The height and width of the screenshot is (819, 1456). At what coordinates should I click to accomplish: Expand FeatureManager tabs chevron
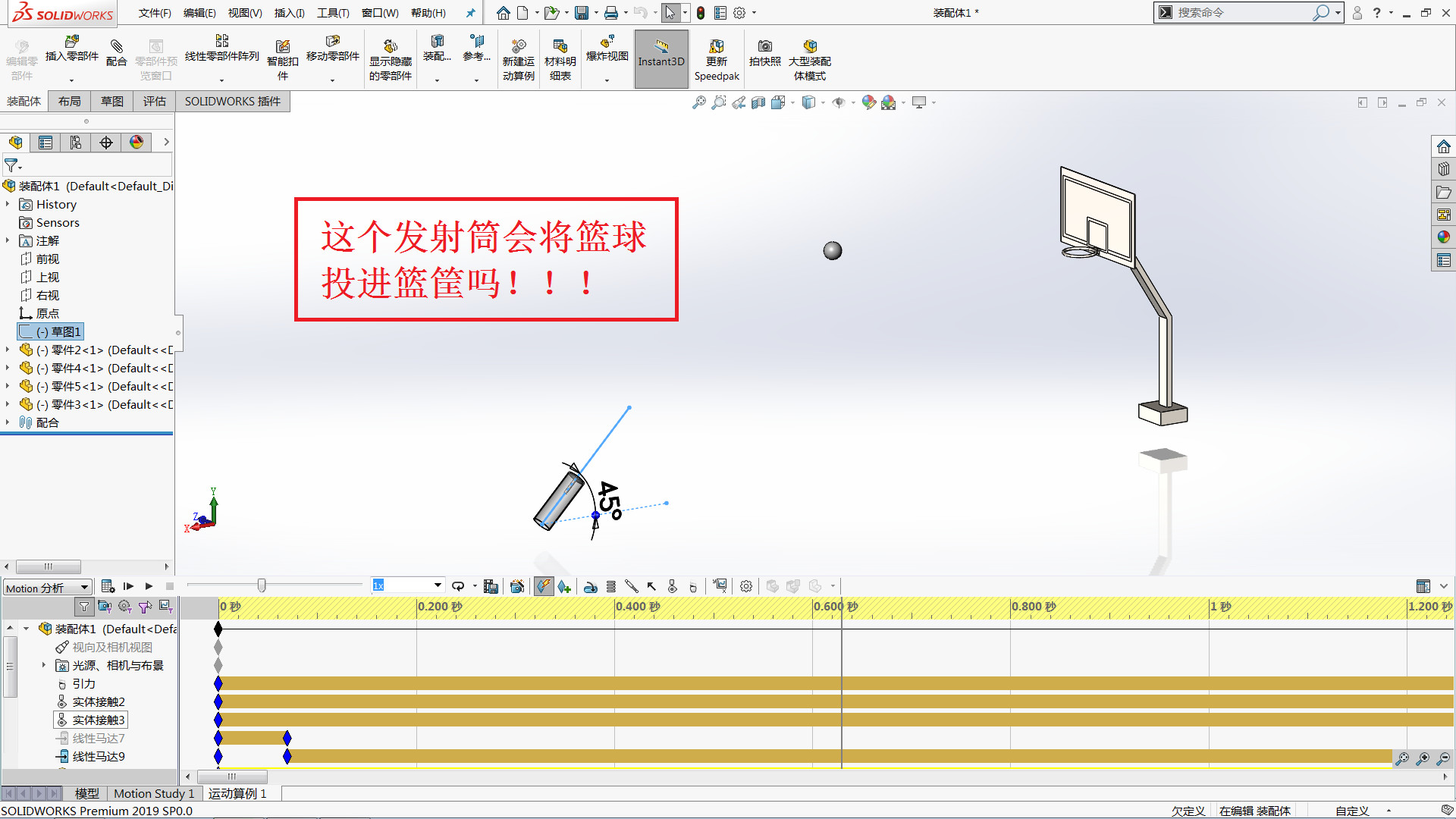pos(166,142)
